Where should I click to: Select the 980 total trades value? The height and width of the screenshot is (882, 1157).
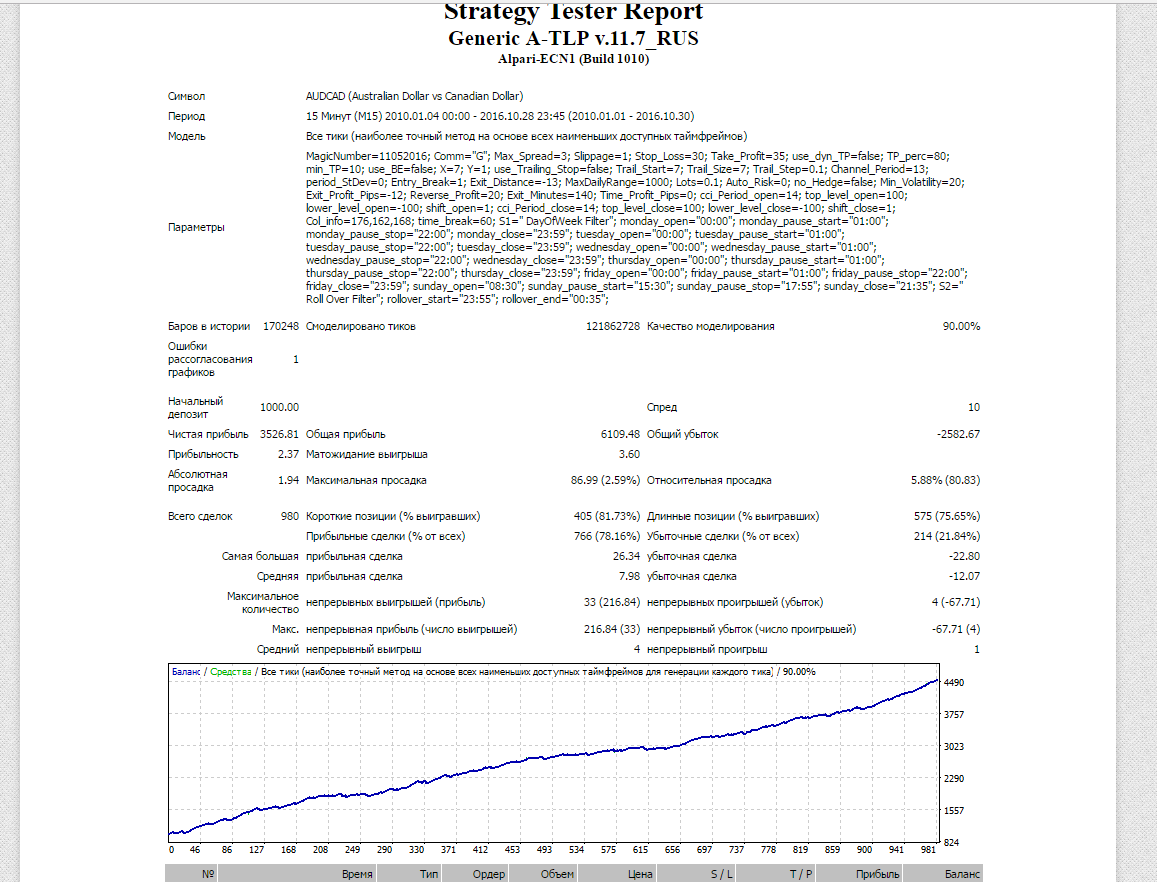pyautogui.click(x=290, y=517)
